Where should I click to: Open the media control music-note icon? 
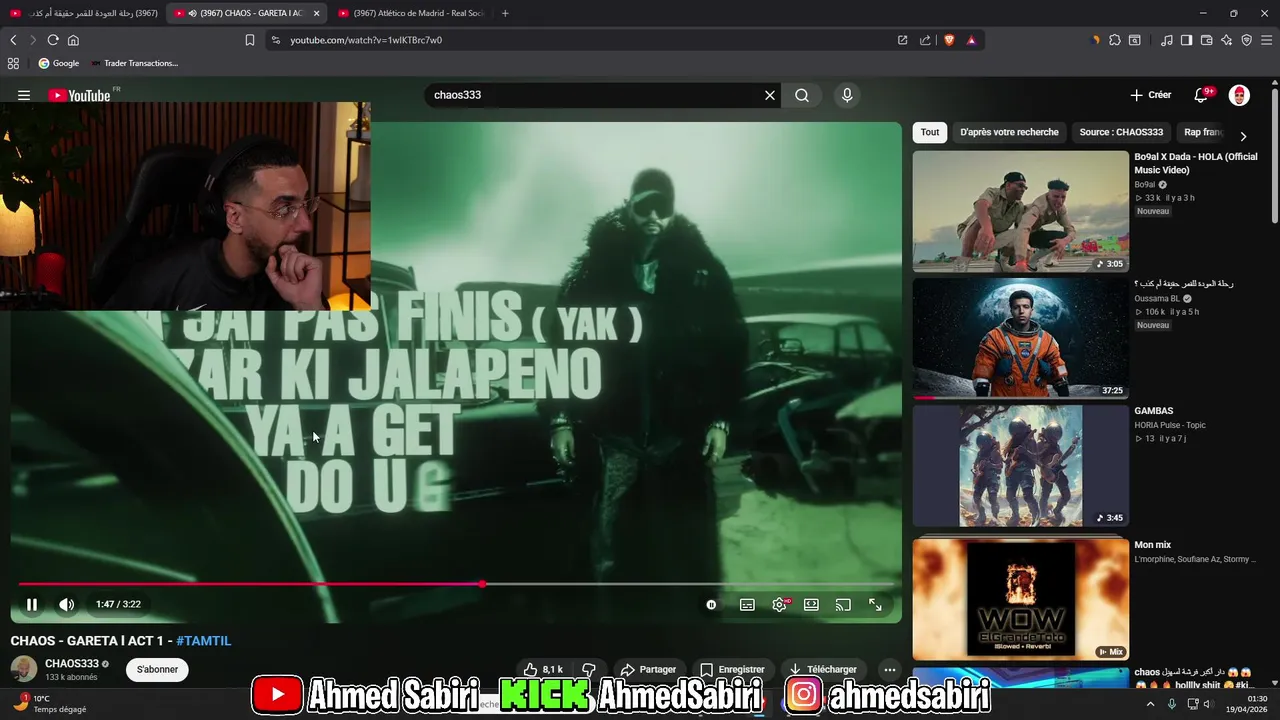coord(1167,40)
